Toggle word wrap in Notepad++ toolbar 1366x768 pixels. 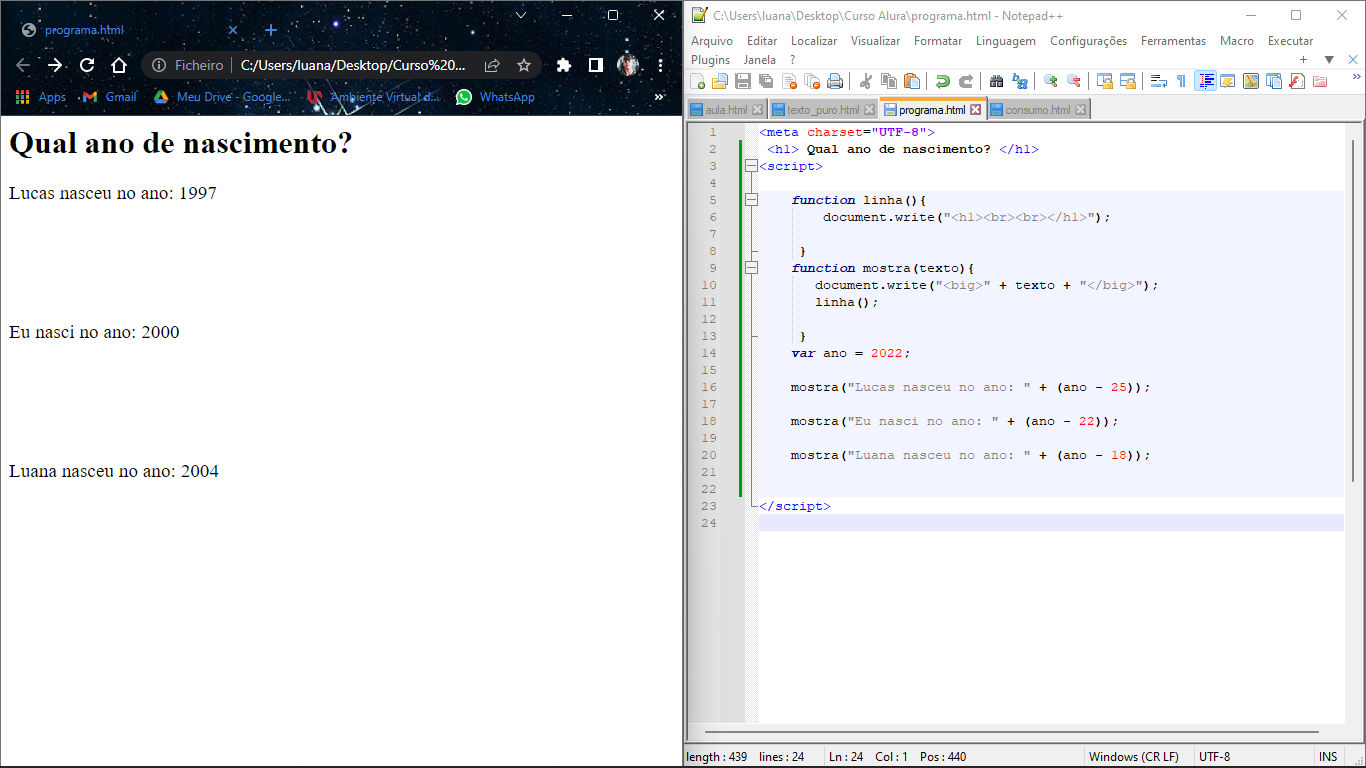point(1158,81)
